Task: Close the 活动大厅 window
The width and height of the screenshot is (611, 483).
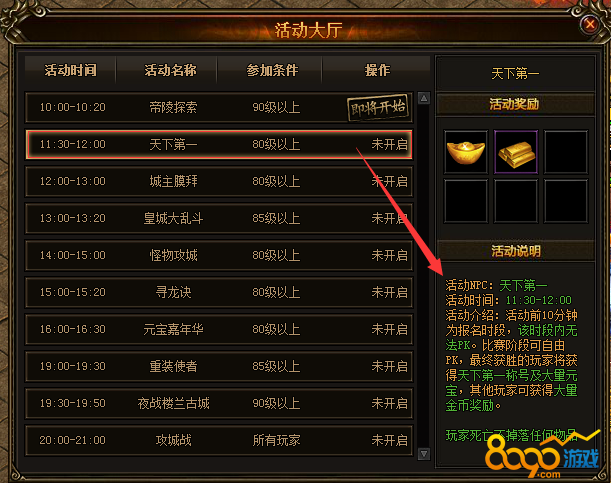Action: 590,25
